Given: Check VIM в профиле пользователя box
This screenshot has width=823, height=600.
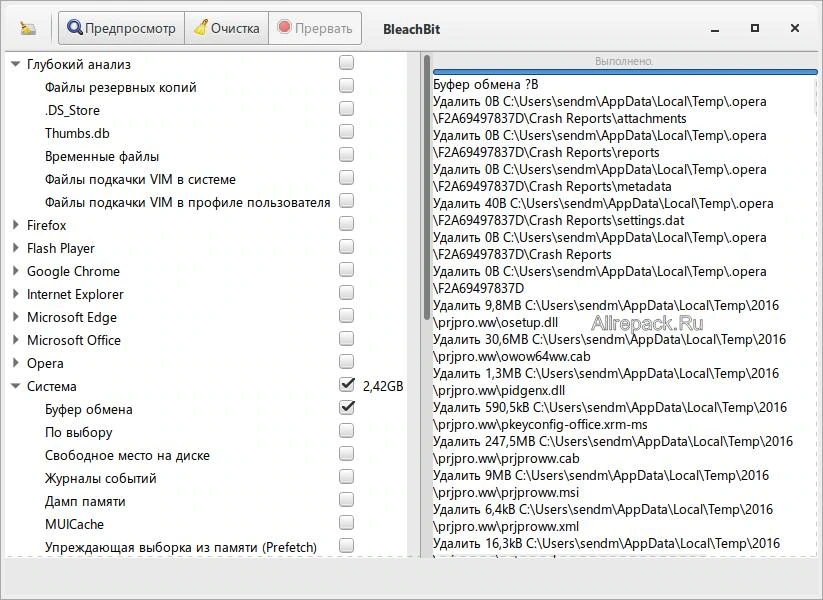Looking at the screenshot, I should (346, 201).
